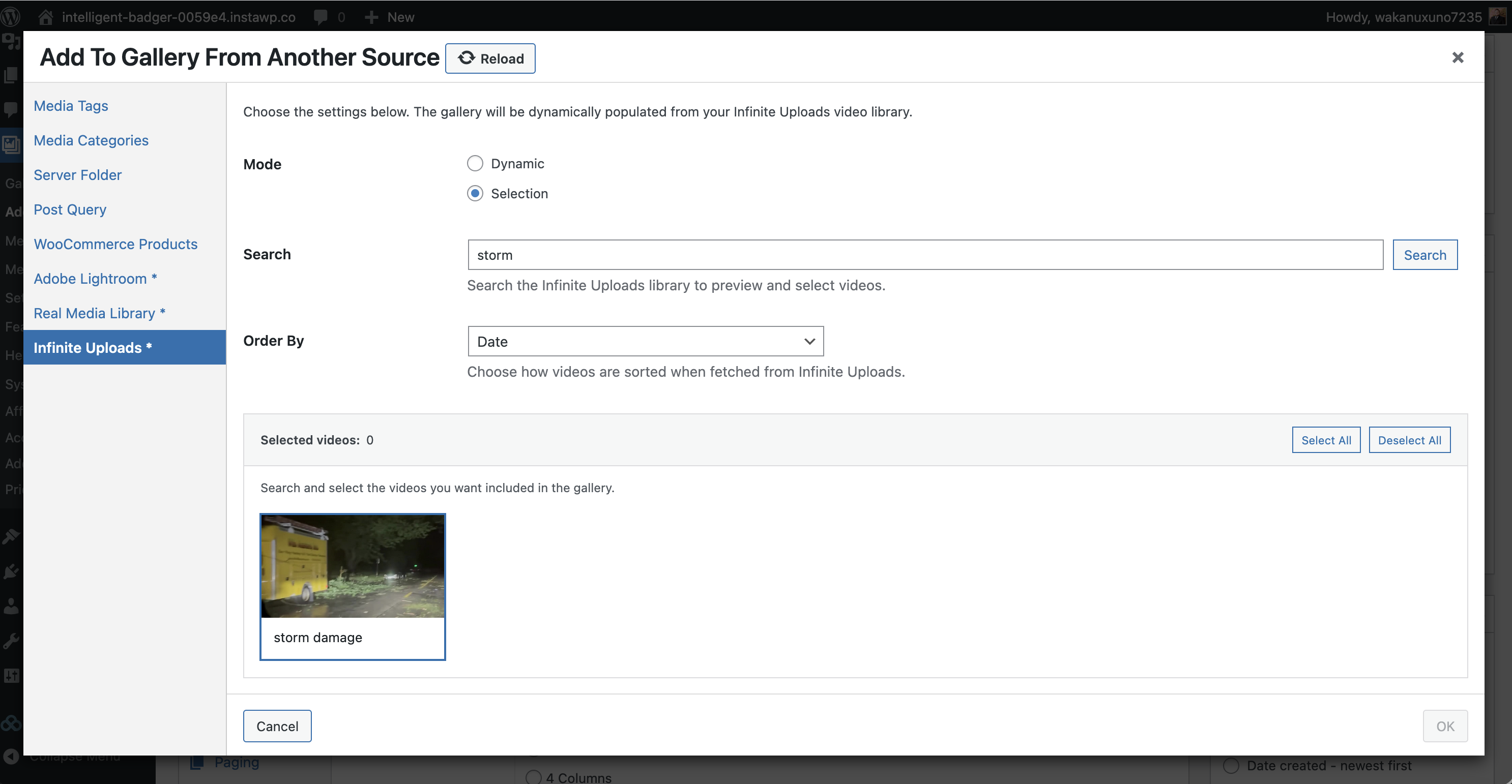1512x784 pixels.
Task: Click Select All videos
Action: 1326,440
